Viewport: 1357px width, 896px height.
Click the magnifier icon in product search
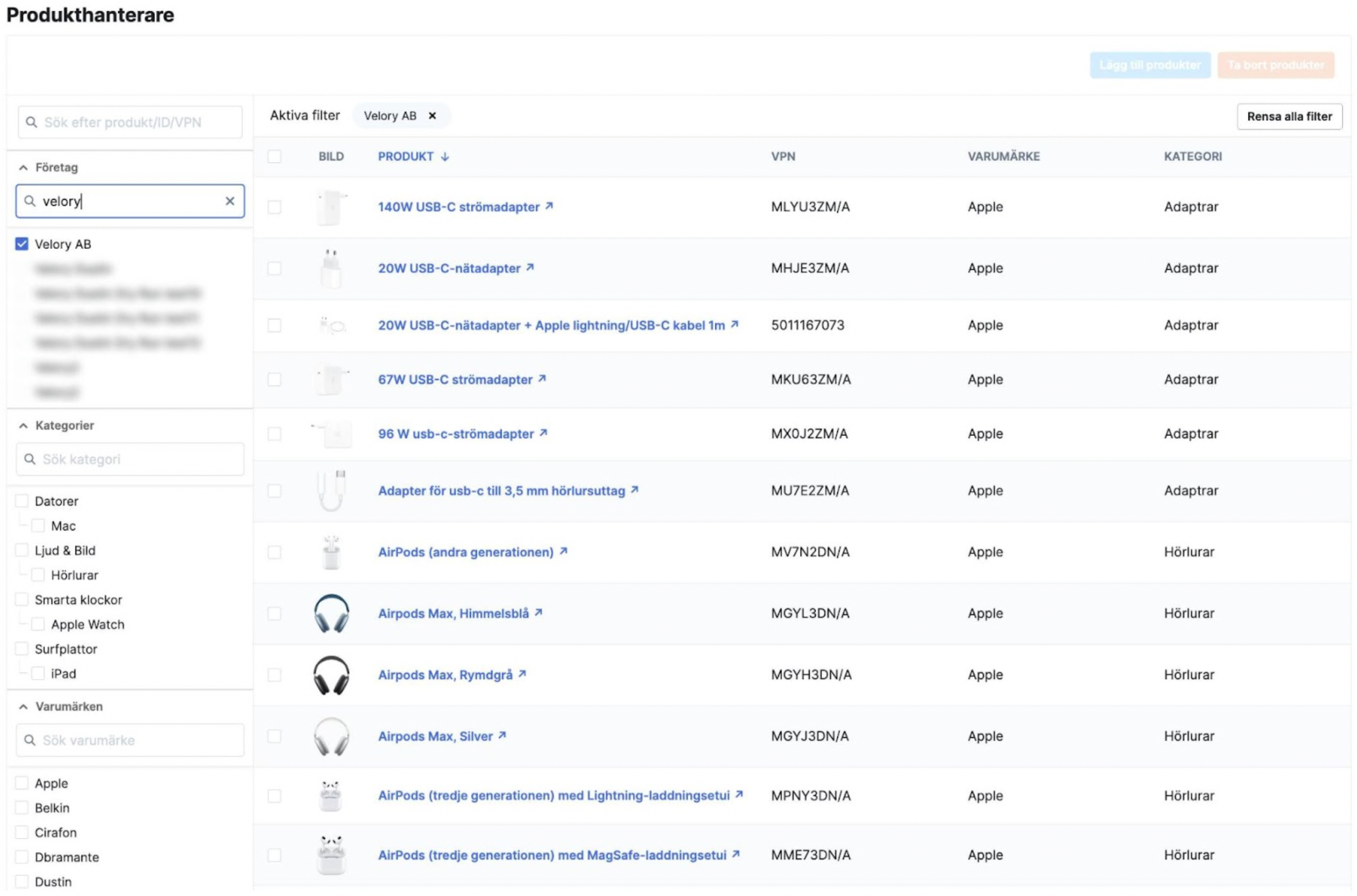coord(31,122)
